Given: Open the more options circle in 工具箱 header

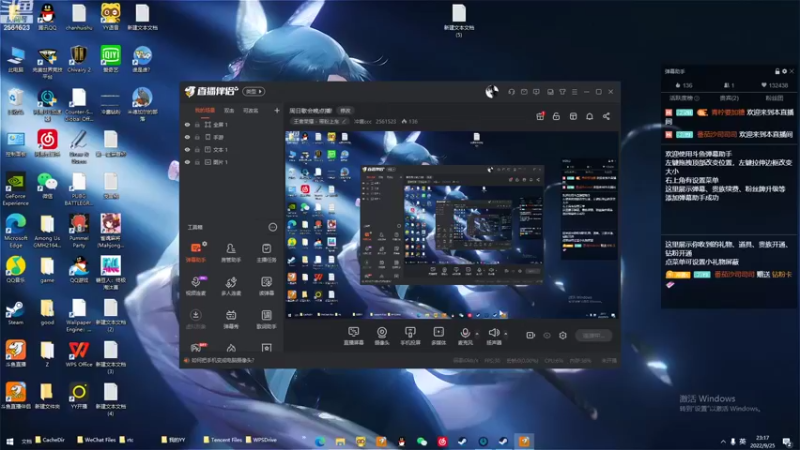Looking at the screenshot, I should (x=273, y=227).
